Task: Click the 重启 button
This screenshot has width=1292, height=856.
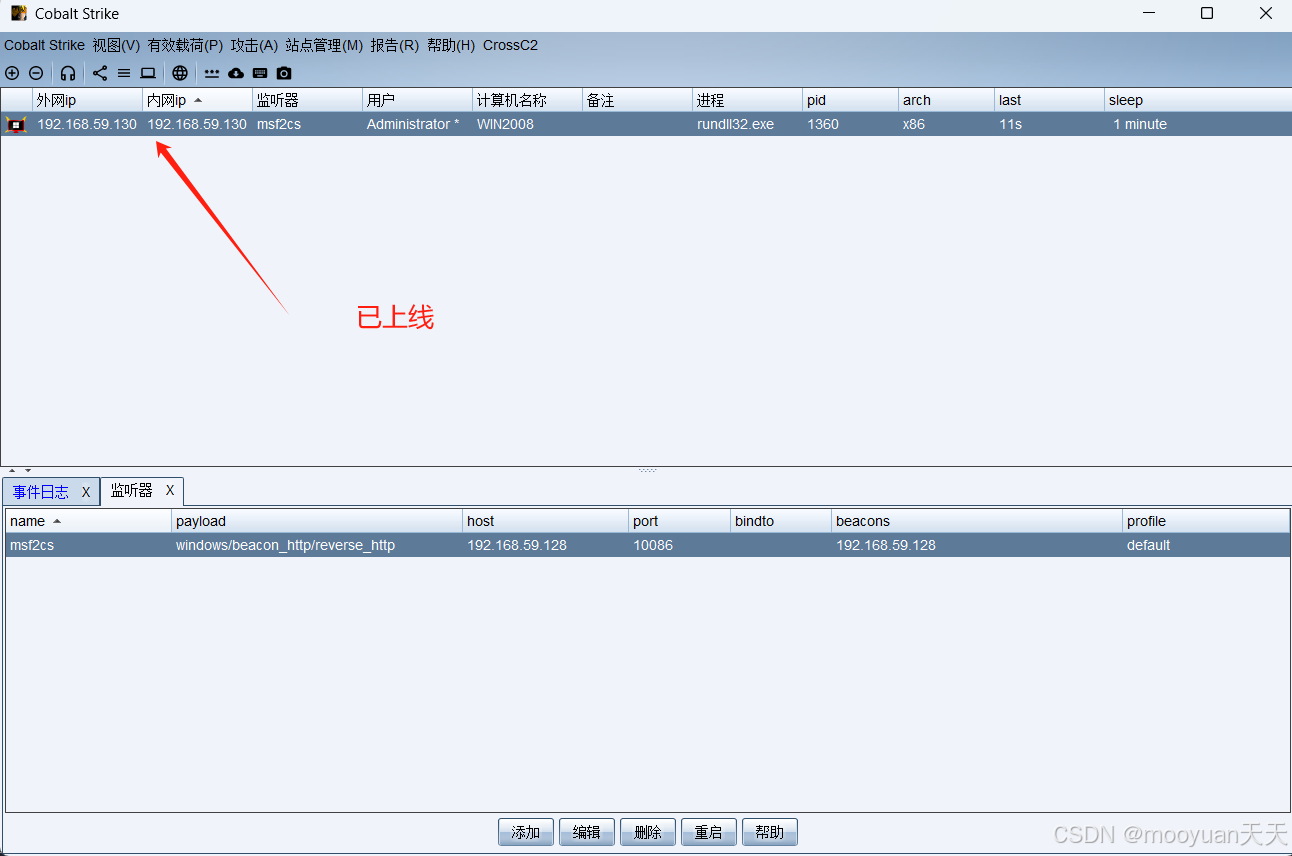Action: click(709, 832)
